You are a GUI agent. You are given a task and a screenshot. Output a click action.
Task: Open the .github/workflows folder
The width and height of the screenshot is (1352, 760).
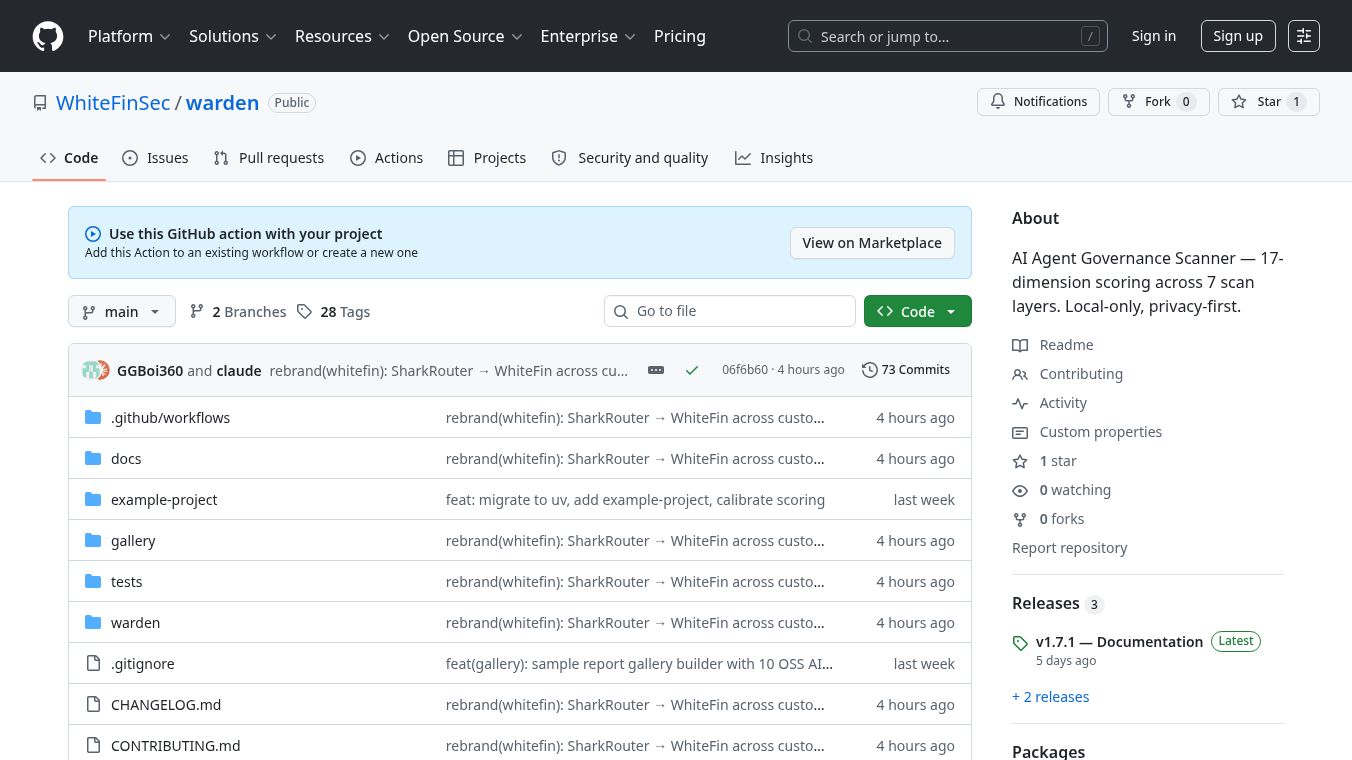(170, 418)
